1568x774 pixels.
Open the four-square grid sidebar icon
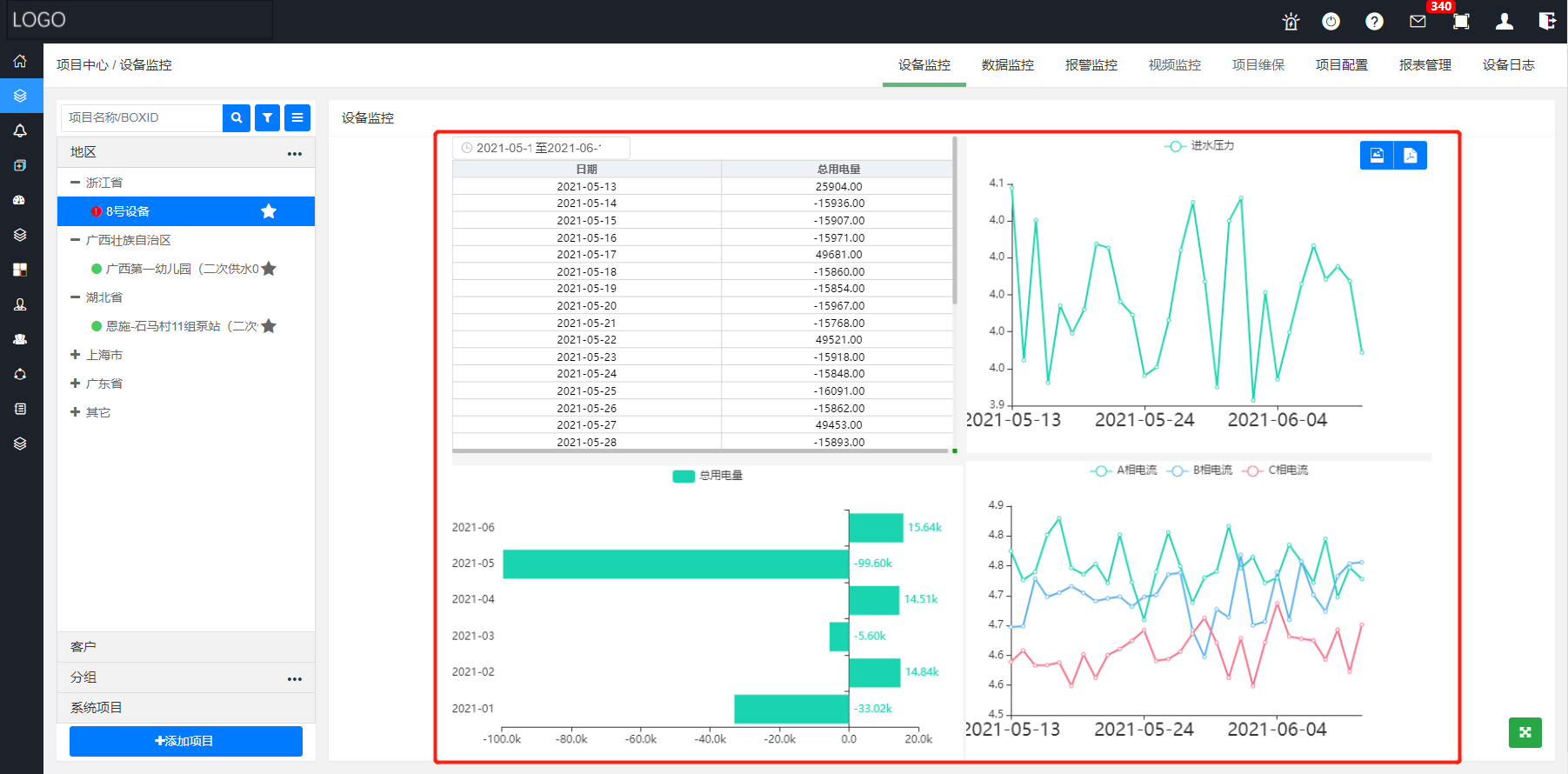(x=20, y=270)
